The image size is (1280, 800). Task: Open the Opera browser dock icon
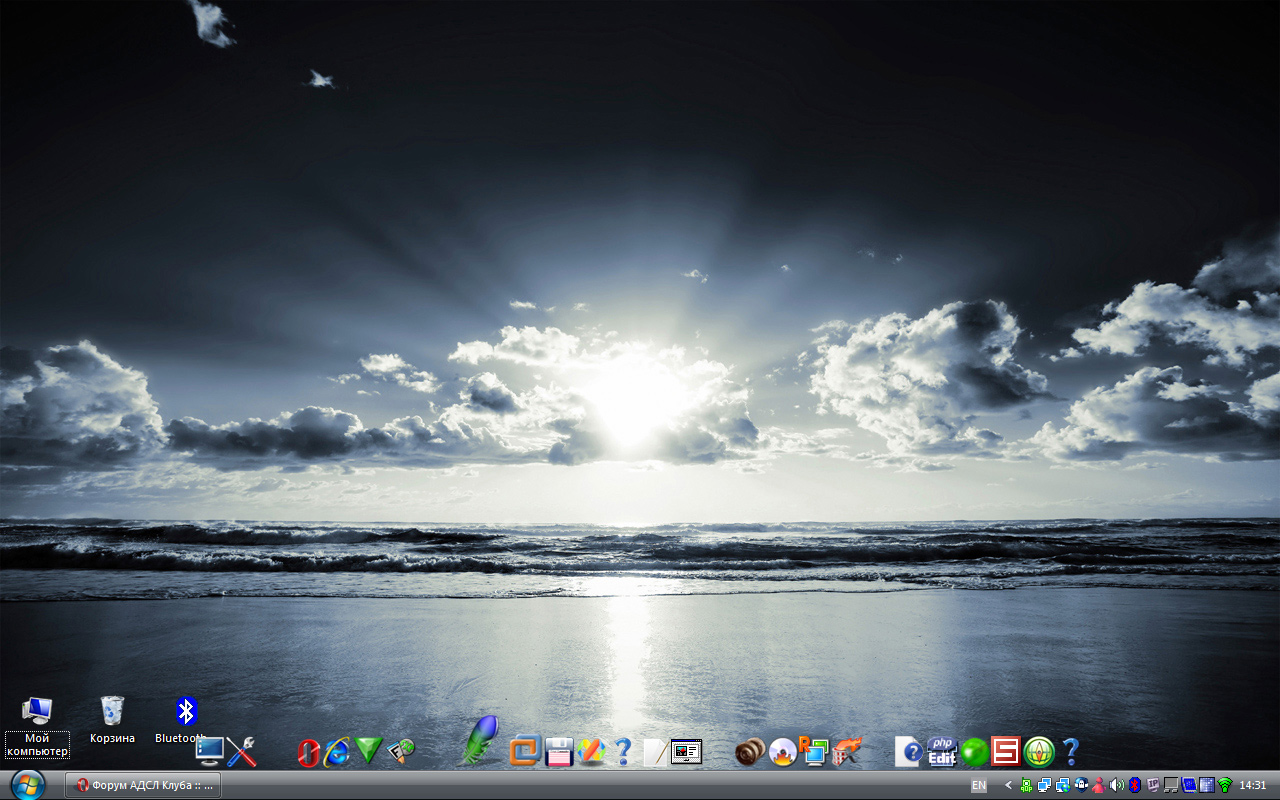click(x=308, y=752)
